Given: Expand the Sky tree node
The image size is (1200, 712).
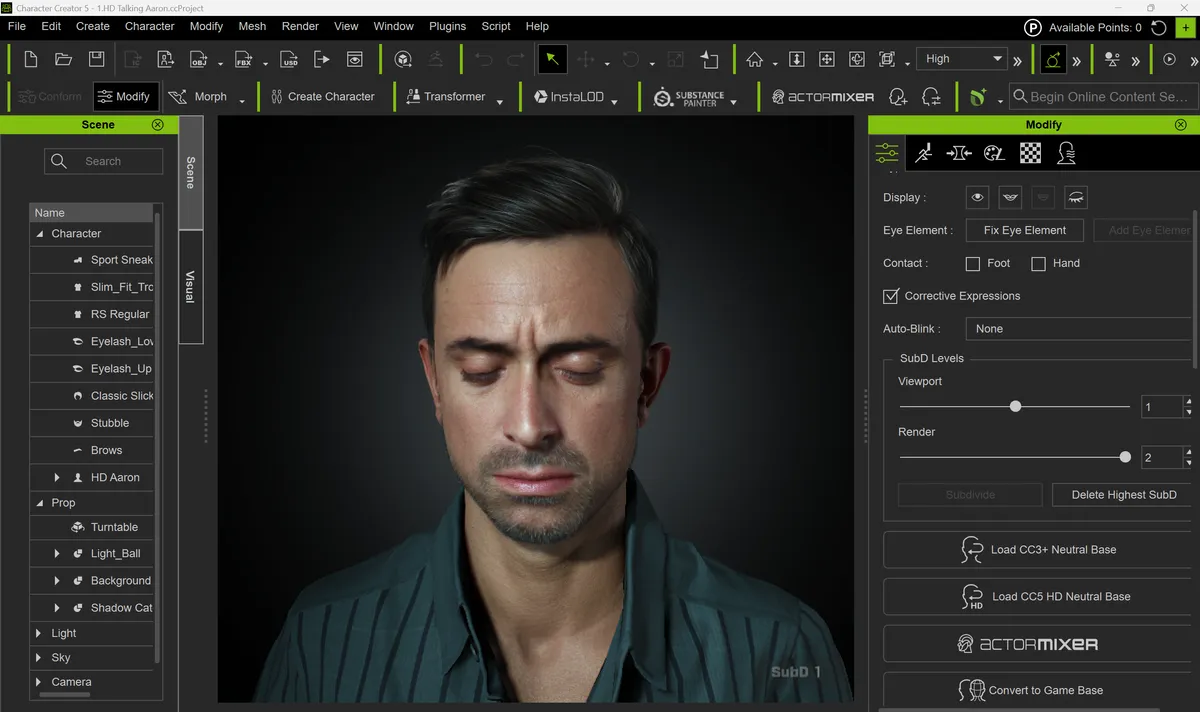Looking at the screenshot, I should [39, 658].
